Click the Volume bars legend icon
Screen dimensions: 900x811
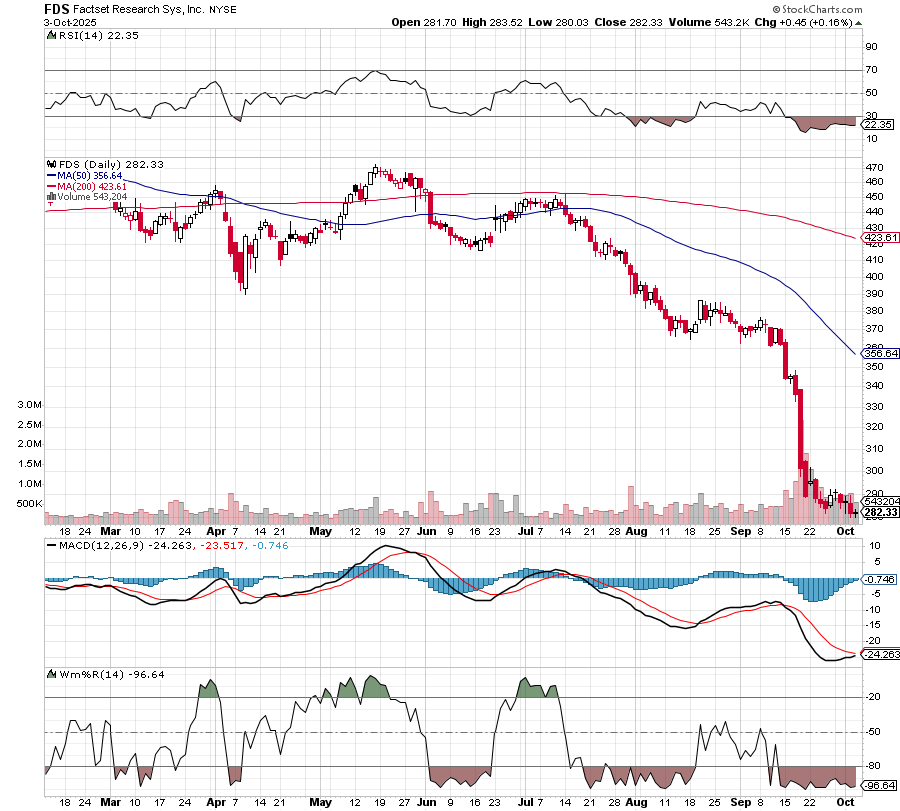[51, 197]
